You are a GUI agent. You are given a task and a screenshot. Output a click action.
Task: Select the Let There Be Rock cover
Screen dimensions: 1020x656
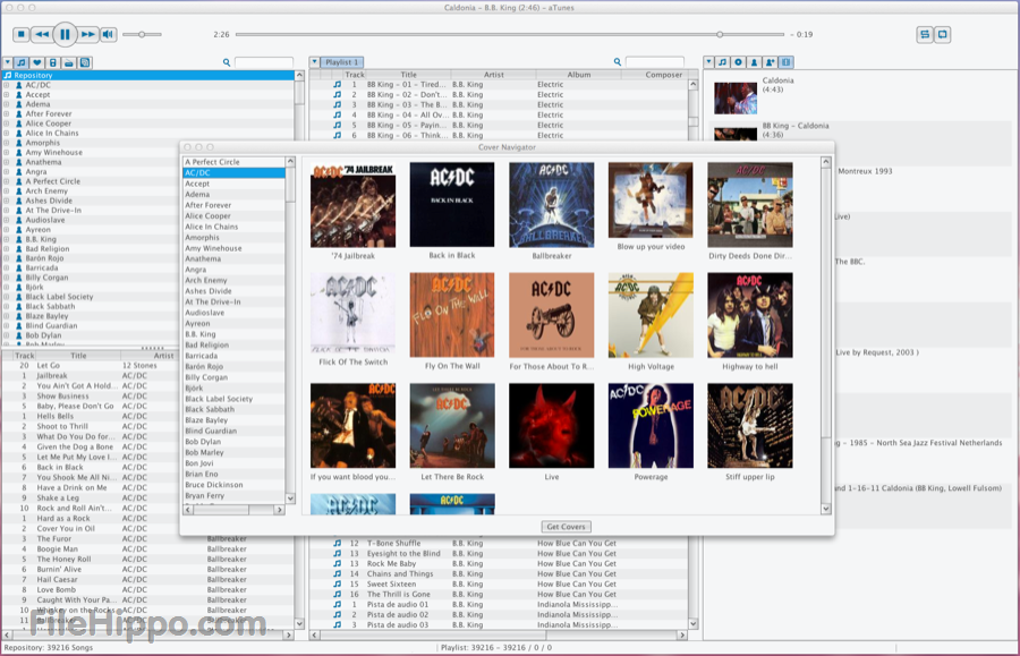(452, 426)
